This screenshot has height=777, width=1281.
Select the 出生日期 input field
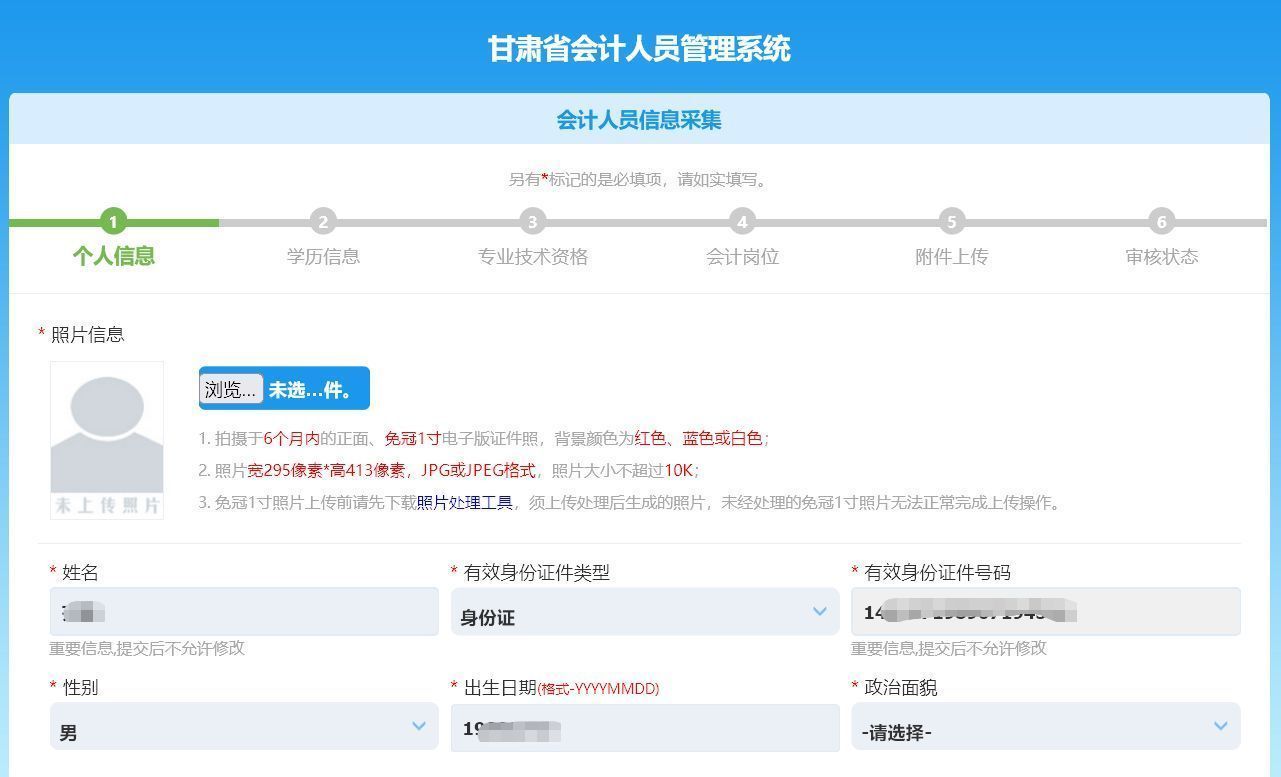tap(645, 727)
